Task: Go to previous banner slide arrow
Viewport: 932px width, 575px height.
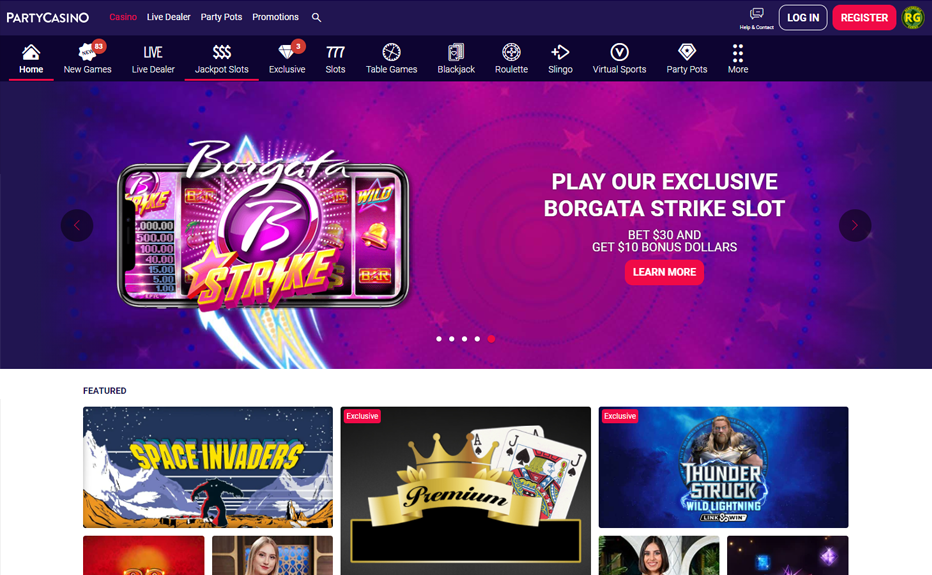Action: click(x=77, y=225)
